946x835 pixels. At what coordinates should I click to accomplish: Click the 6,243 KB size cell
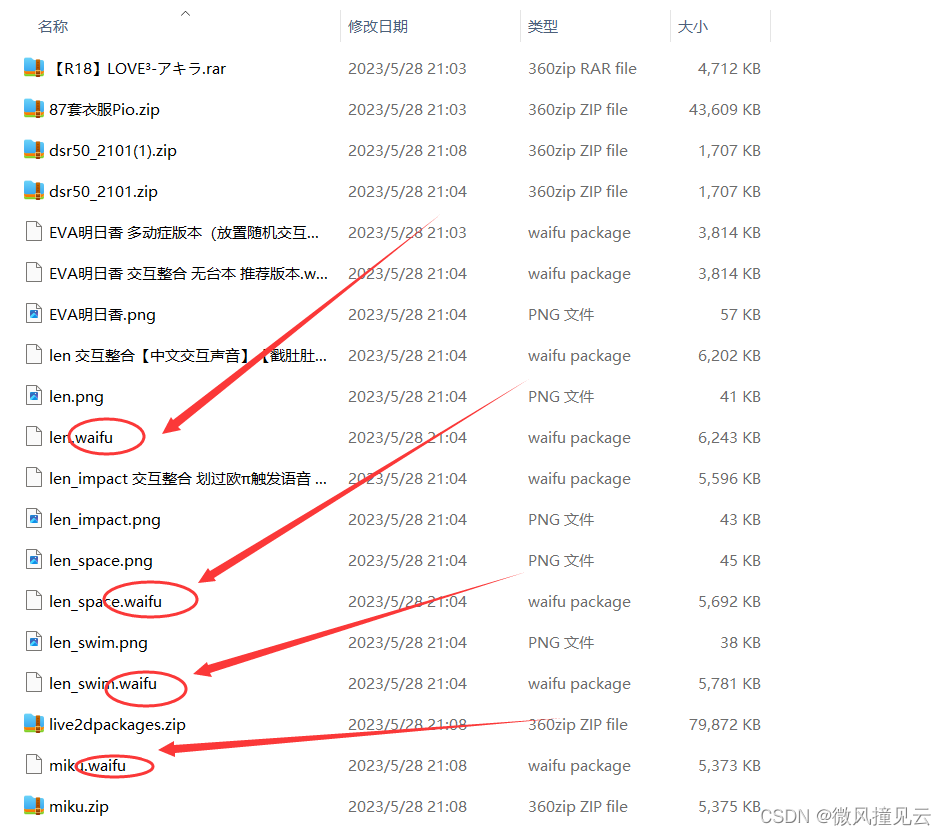[x=729, y=438]
